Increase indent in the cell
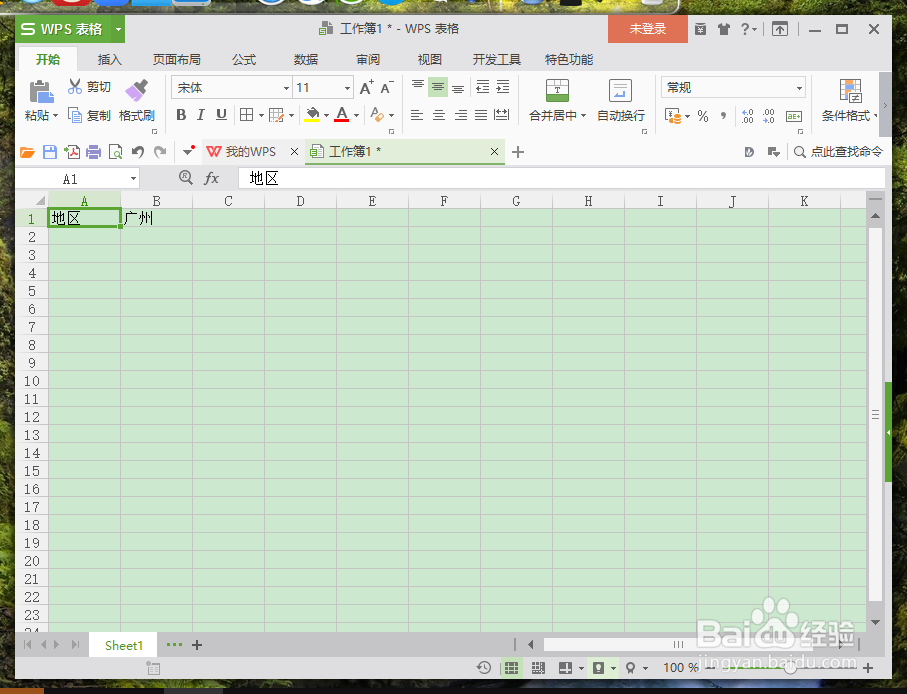The width and height of the screenshot is (907, 694). click(503, 87)
